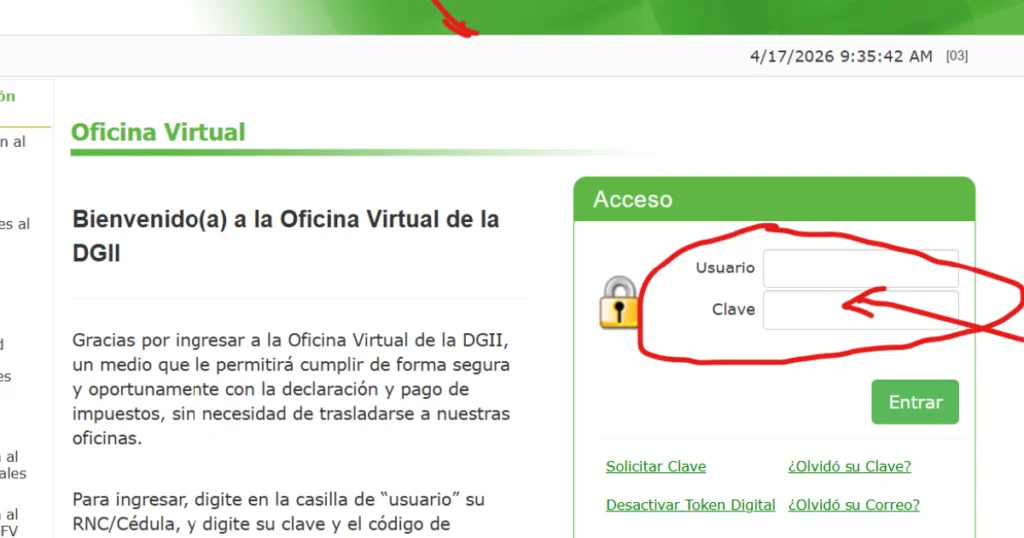Click the paragraph starting Gracias por ingresar
1024x538 pixels.
coord(291,389)
